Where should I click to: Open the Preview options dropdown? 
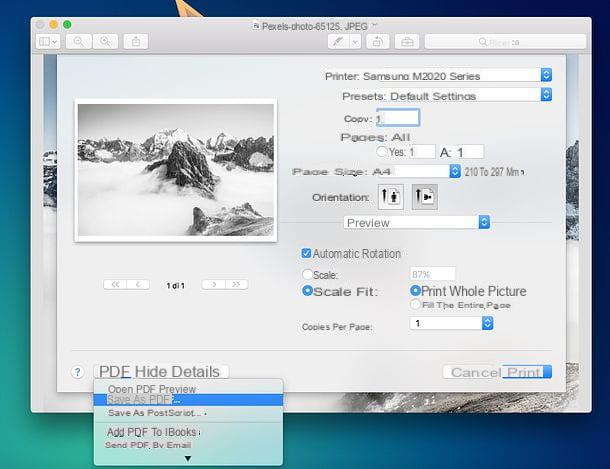point(417,222)
